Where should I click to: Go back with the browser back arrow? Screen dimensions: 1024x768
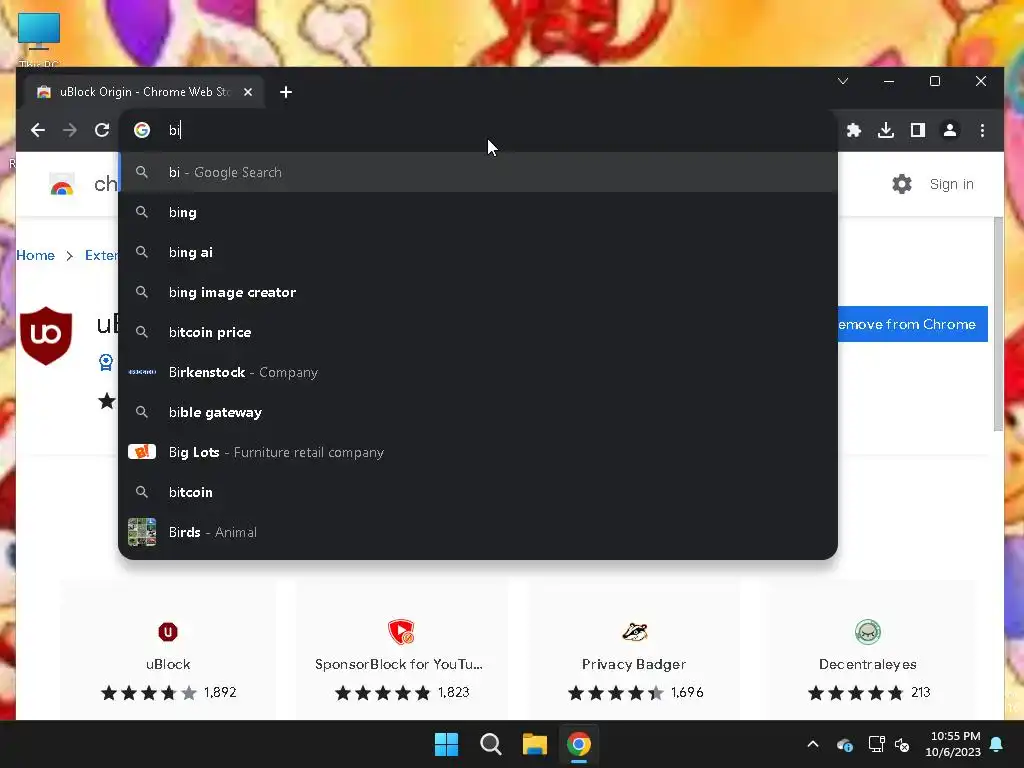tap(38, 130)
